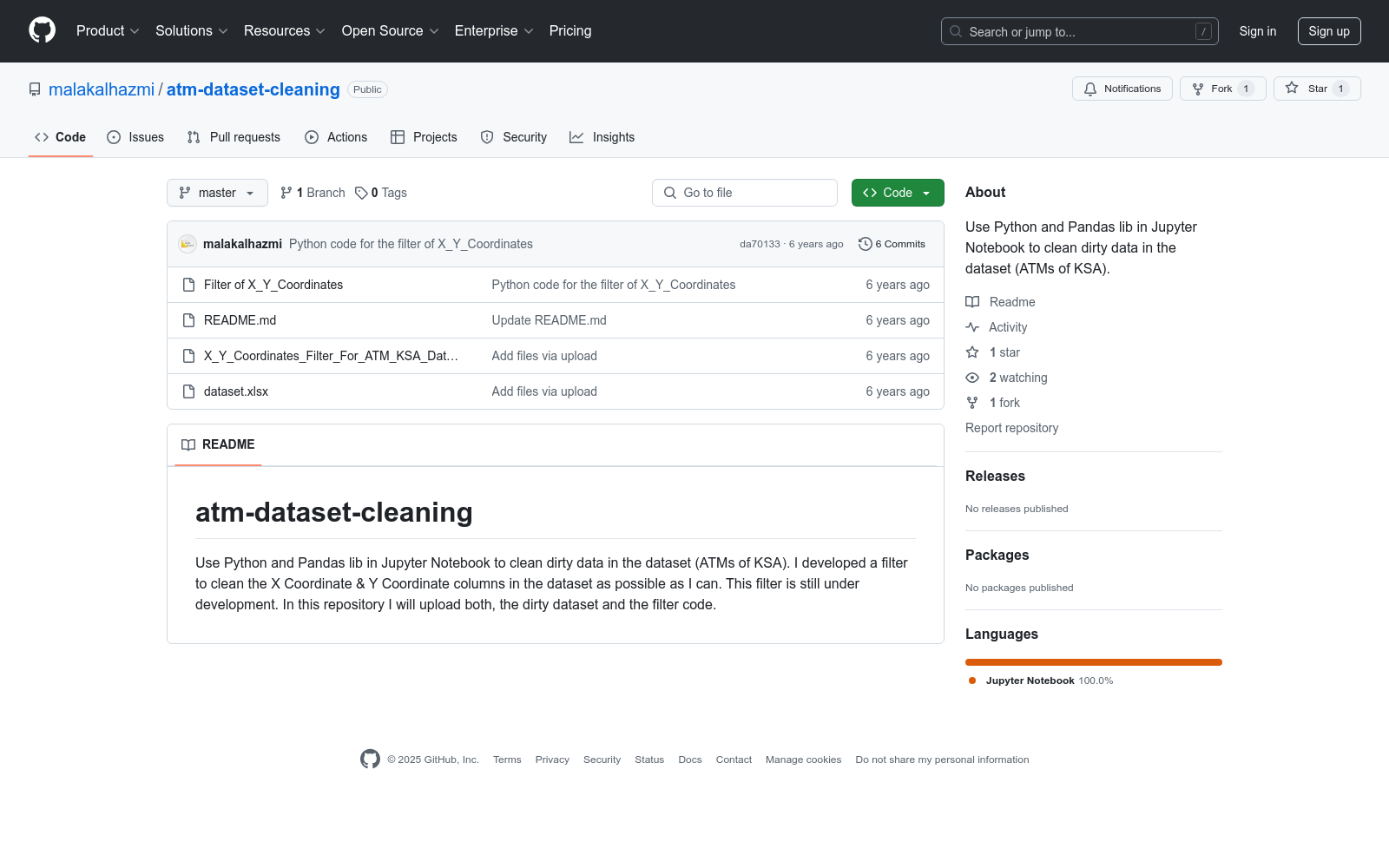Star the atm-dataset-cleaning repository
This screenshot has width=1389, height=868.
(1317, 89)
